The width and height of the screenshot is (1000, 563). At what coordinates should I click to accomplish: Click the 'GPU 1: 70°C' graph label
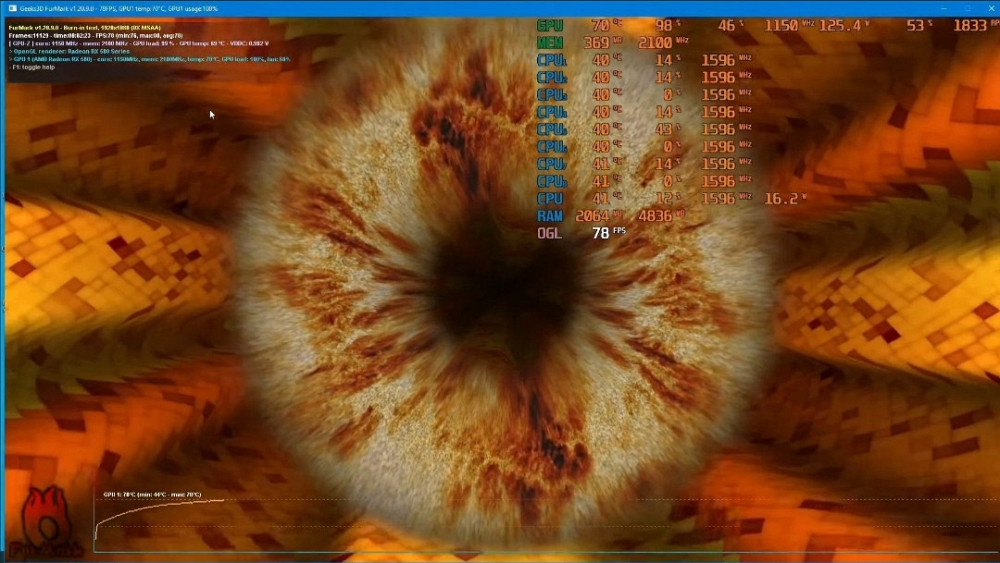click(152, 494)
